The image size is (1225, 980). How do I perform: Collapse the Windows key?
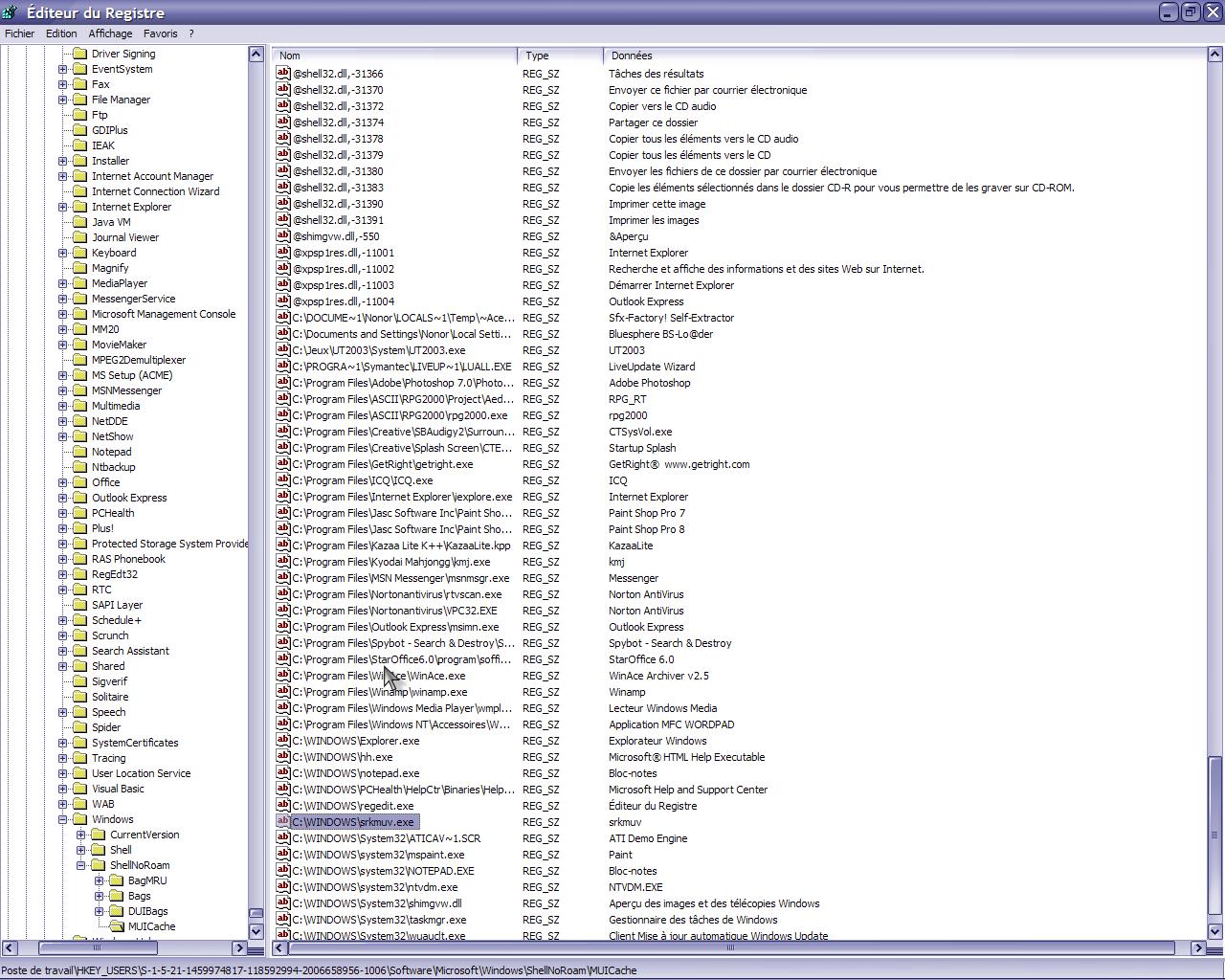[63, 819]
